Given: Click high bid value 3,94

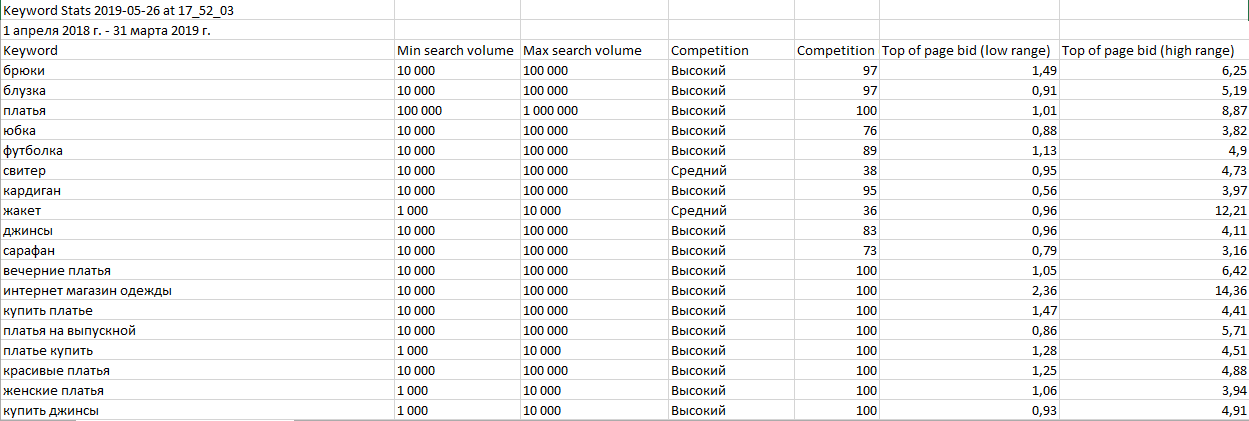Looking at the screenshot, I should [1154, 390].
